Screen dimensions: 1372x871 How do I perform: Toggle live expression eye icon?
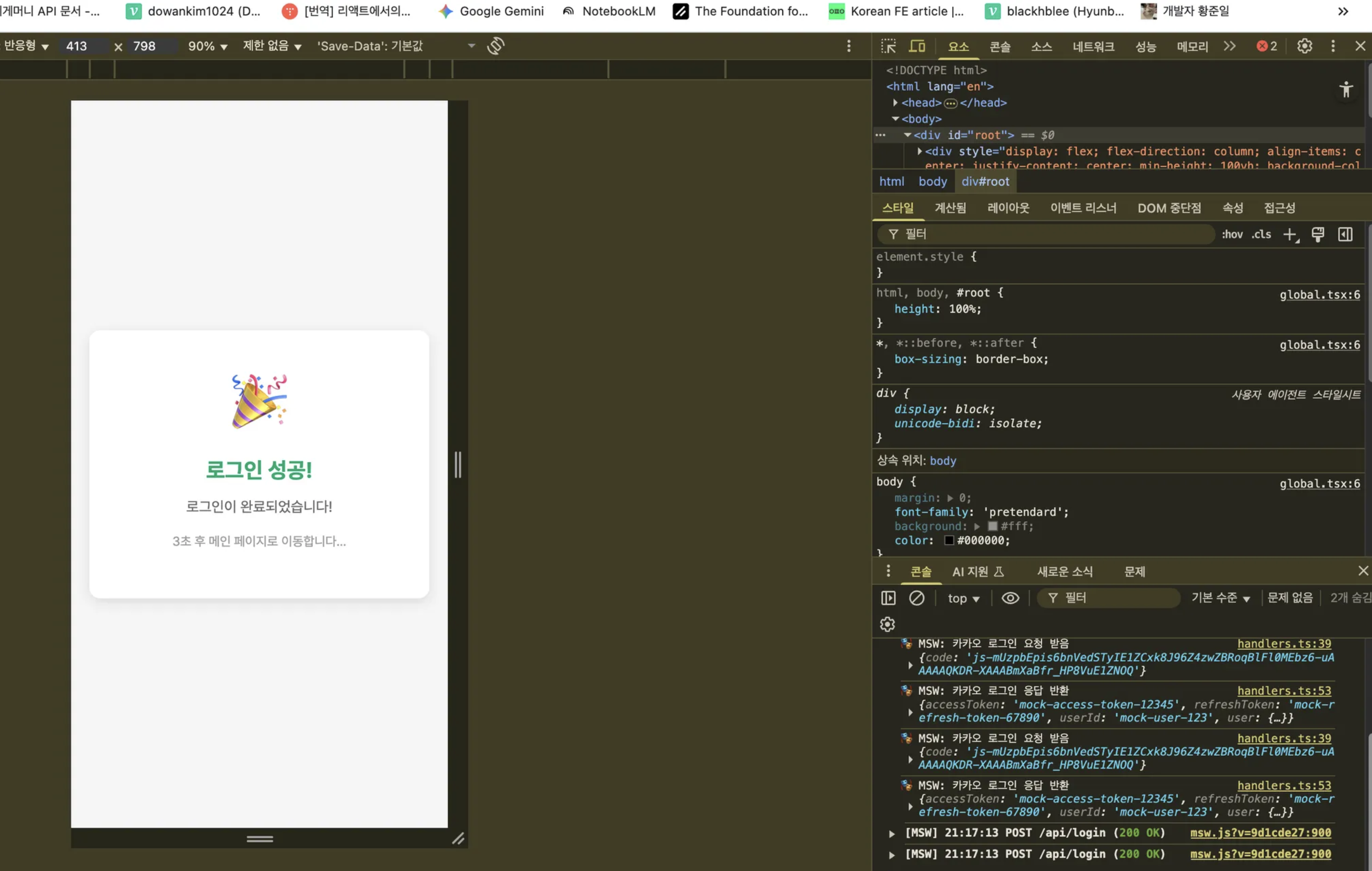[1010, 597]
